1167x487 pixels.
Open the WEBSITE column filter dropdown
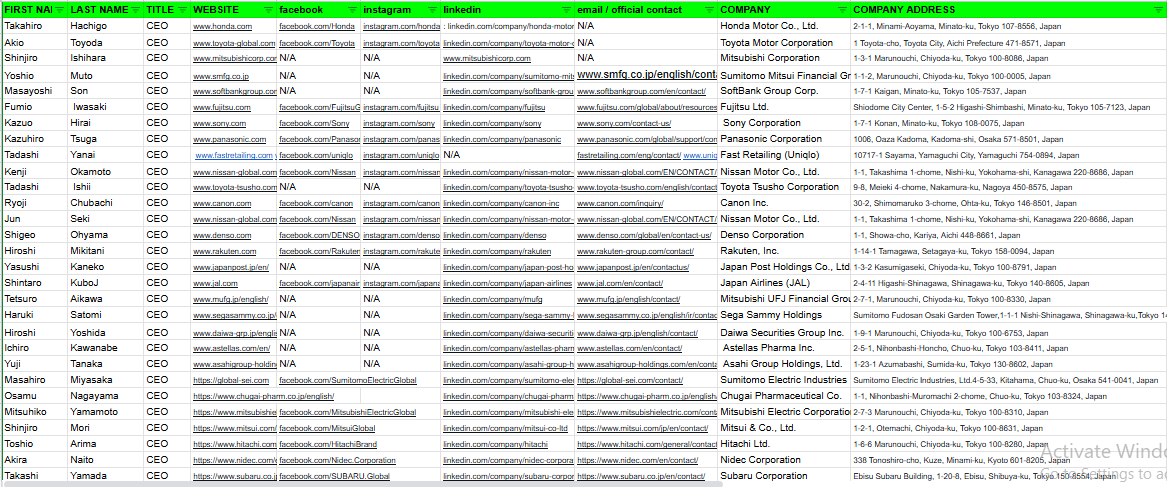[269, 10]
